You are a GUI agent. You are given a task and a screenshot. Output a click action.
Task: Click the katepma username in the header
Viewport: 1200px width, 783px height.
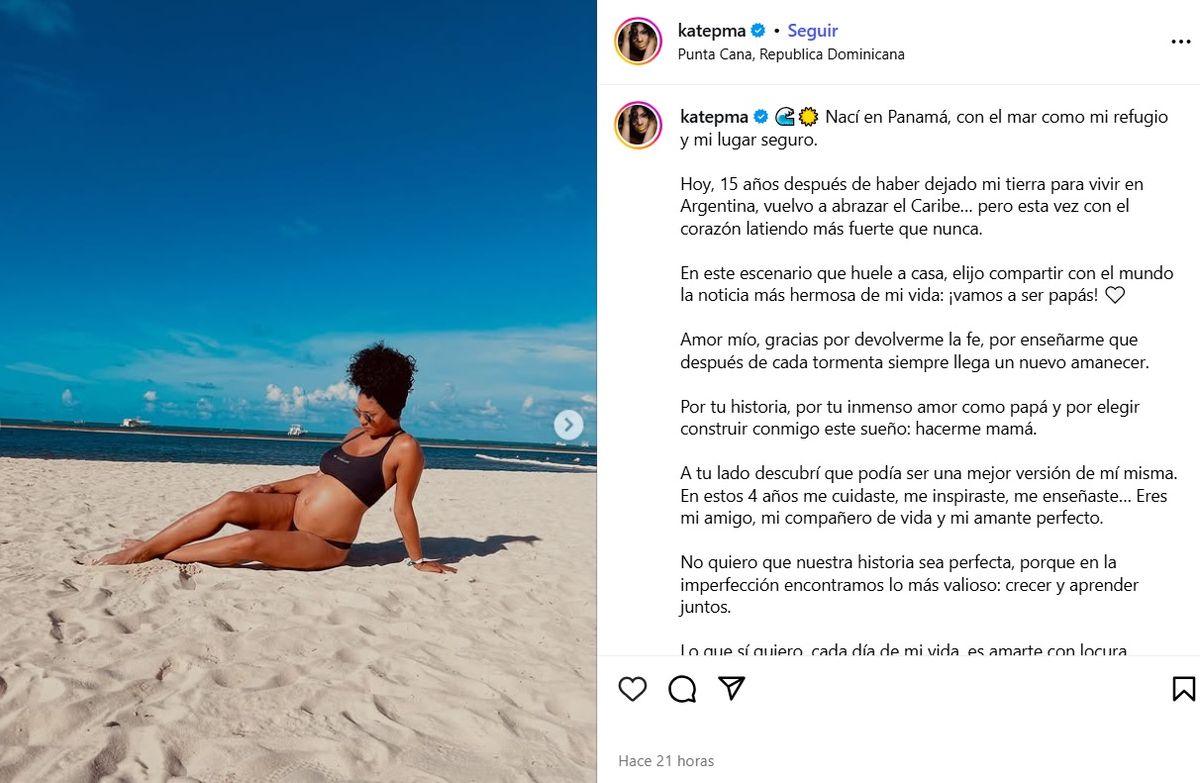712,31
